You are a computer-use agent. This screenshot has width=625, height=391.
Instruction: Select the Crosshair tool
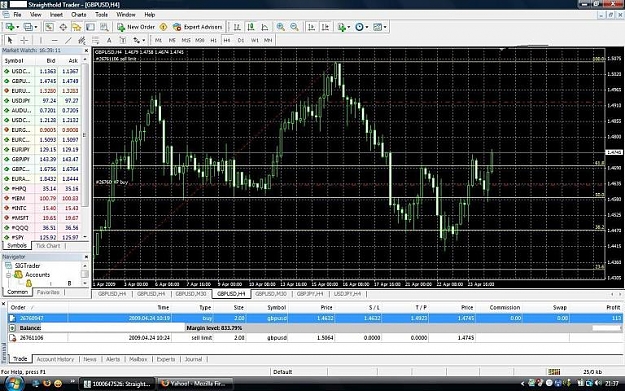tap(24, 40)
